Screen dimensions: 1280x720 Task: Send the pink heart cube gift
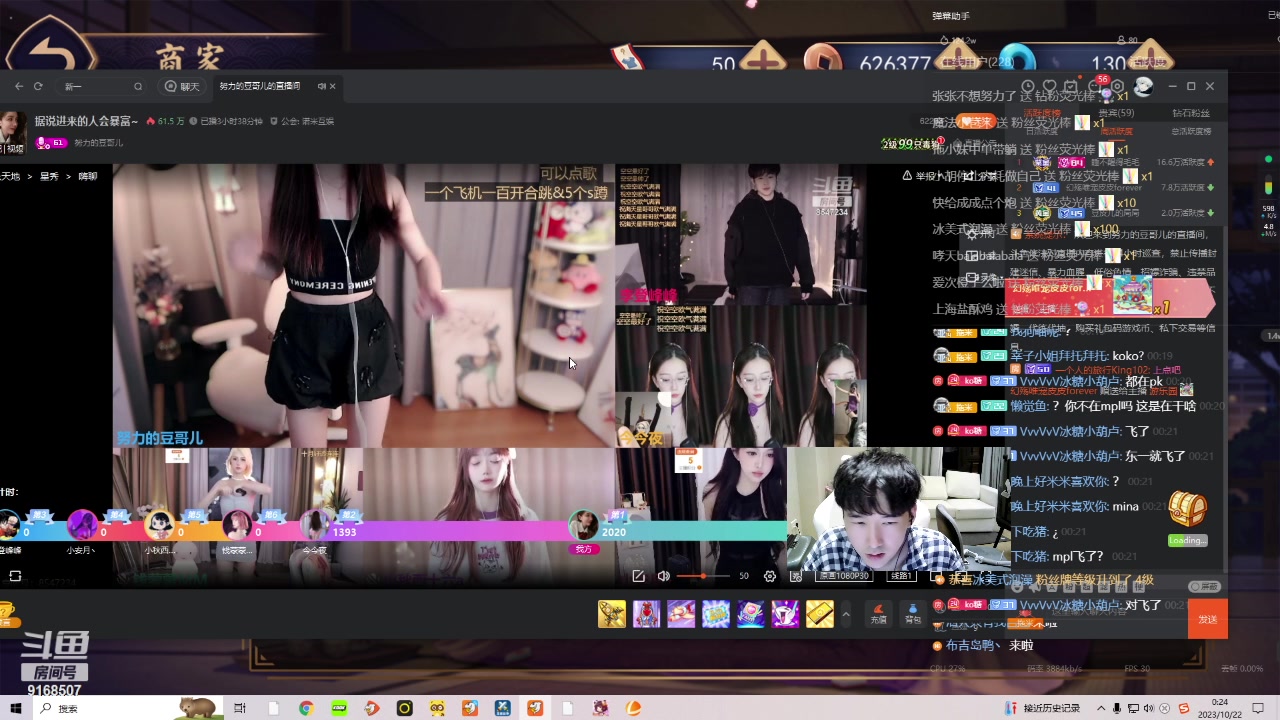click(x=751, y=614)
